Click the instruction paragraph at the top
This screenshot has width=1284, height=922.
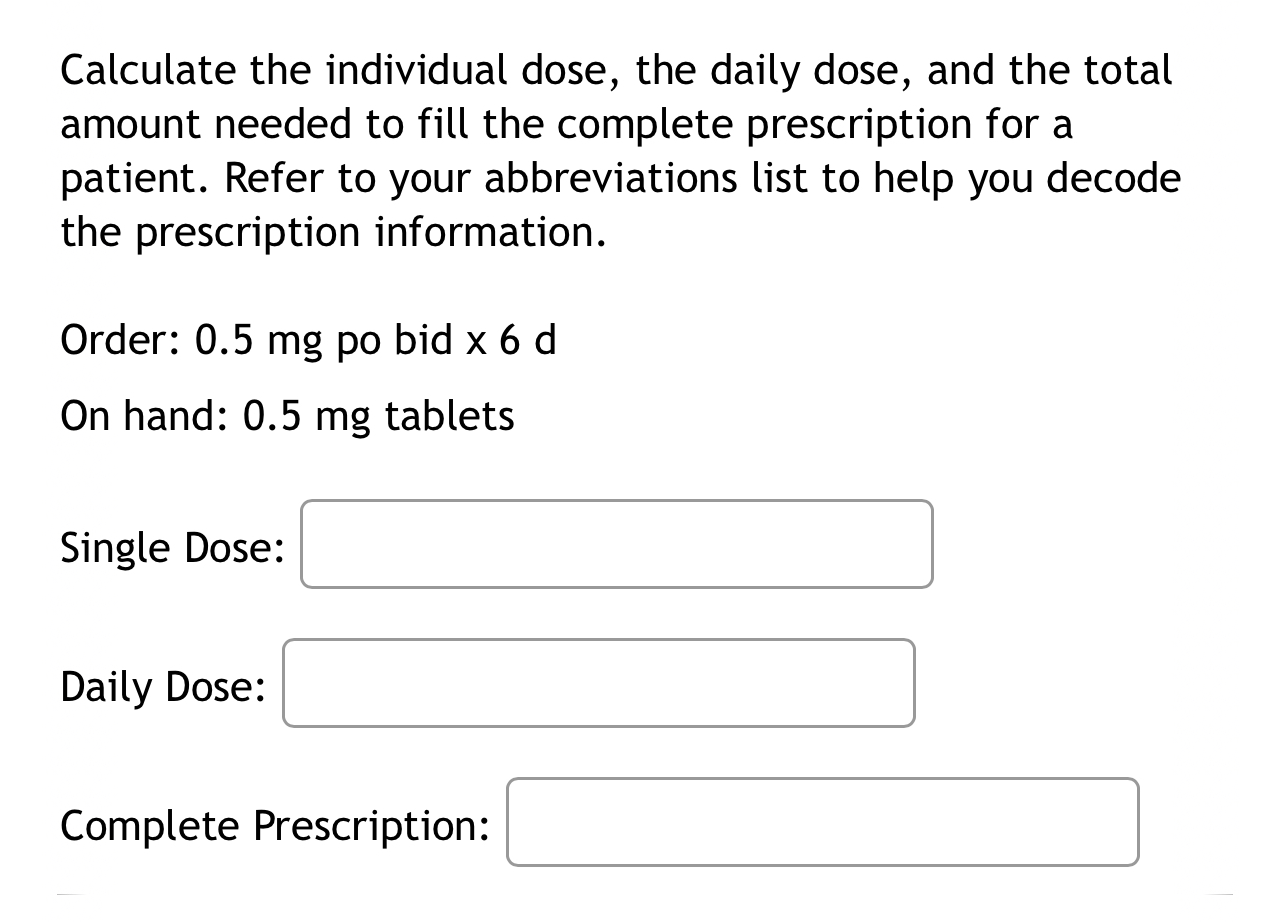[620, 150]
